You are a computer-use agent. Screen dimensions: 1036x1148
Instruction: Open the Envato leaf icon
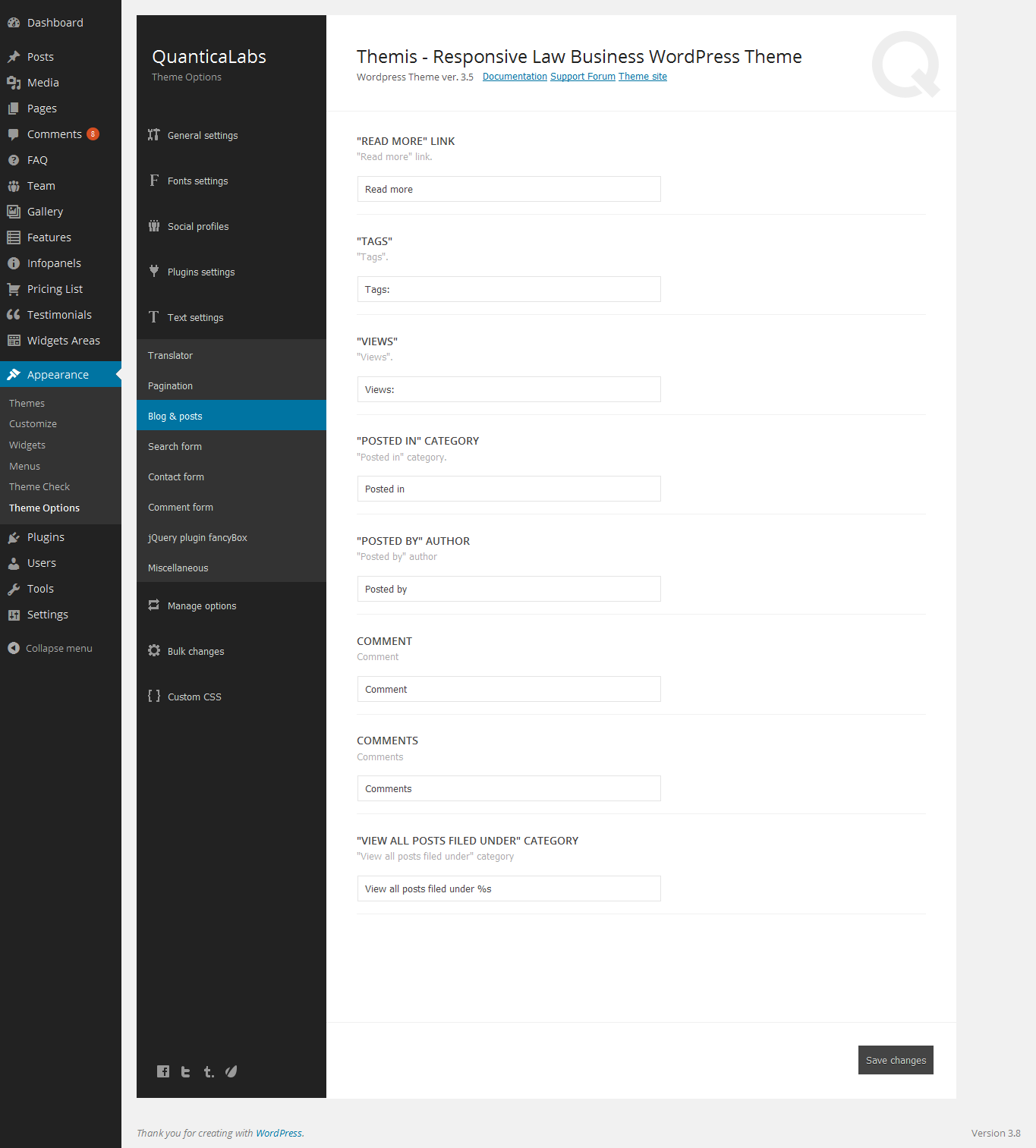coord(231,1071)
